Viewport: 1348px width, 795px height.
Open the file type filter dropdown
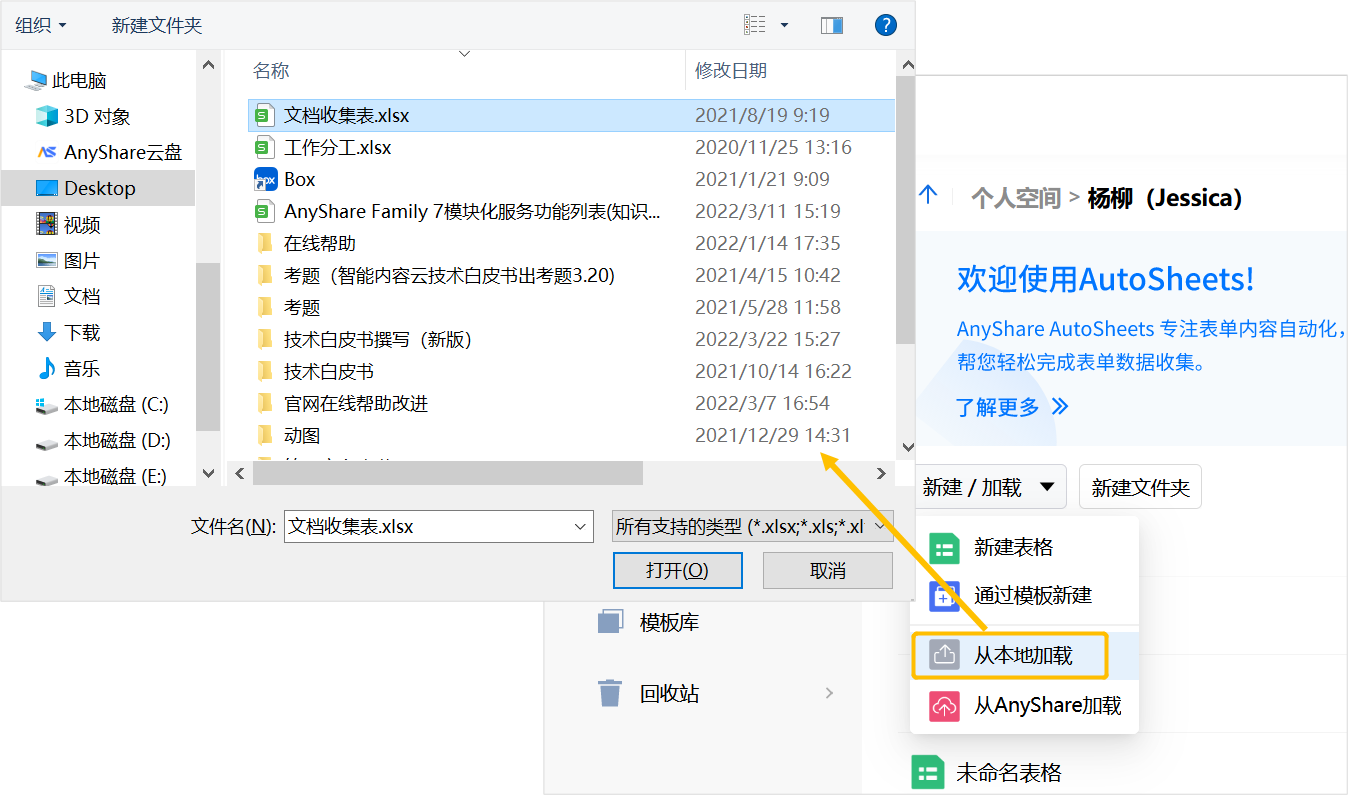point(752,526)
